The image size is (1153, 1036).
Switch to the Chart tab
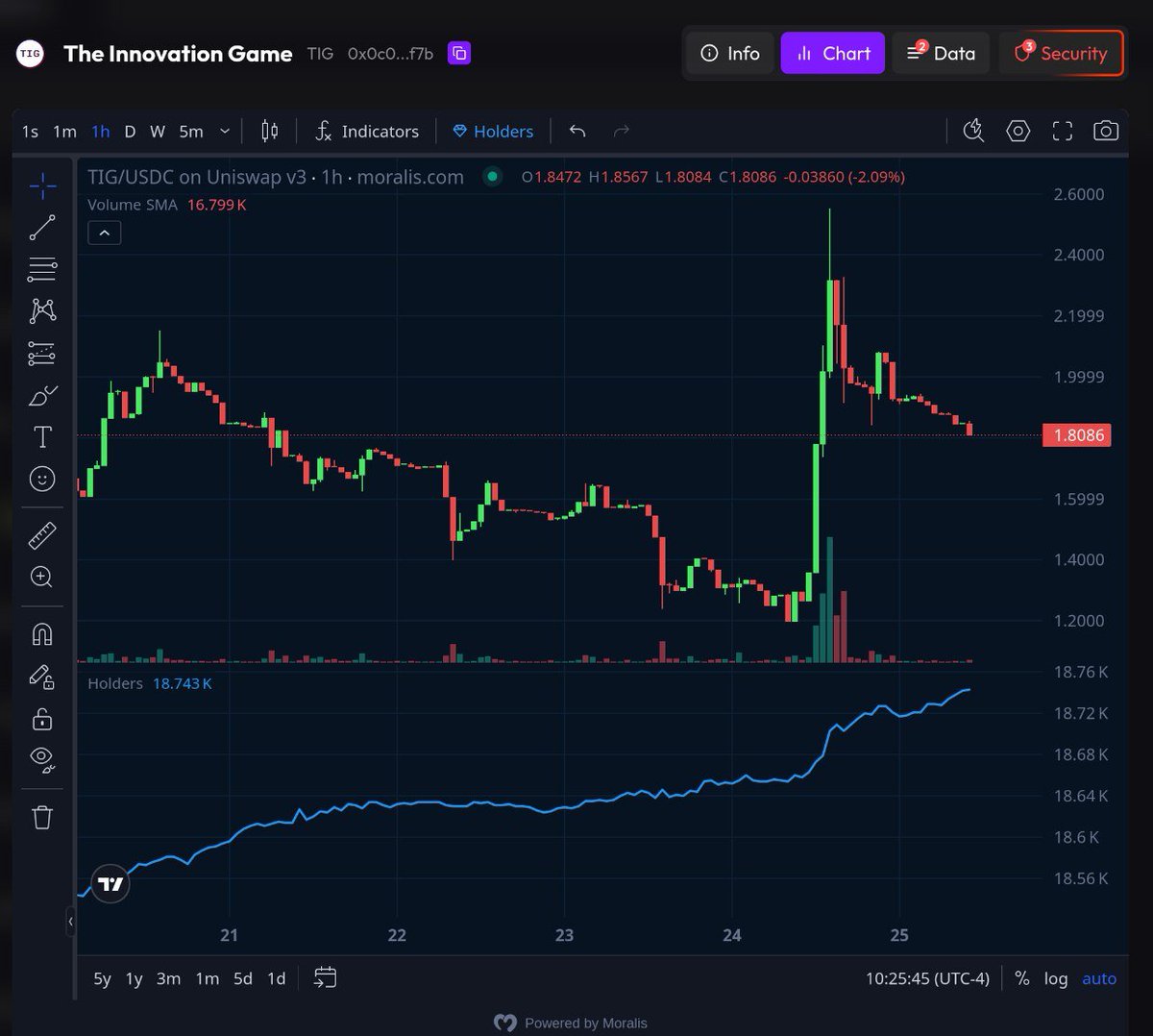pos(833,53)
